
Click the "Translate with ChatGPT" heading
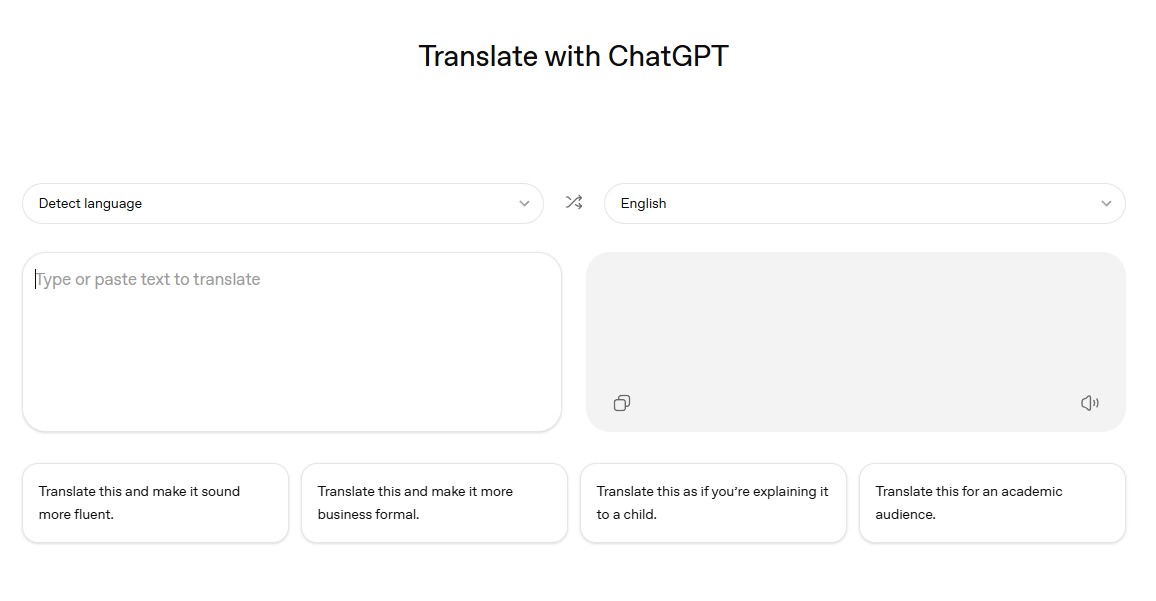[x=573, y=56]
